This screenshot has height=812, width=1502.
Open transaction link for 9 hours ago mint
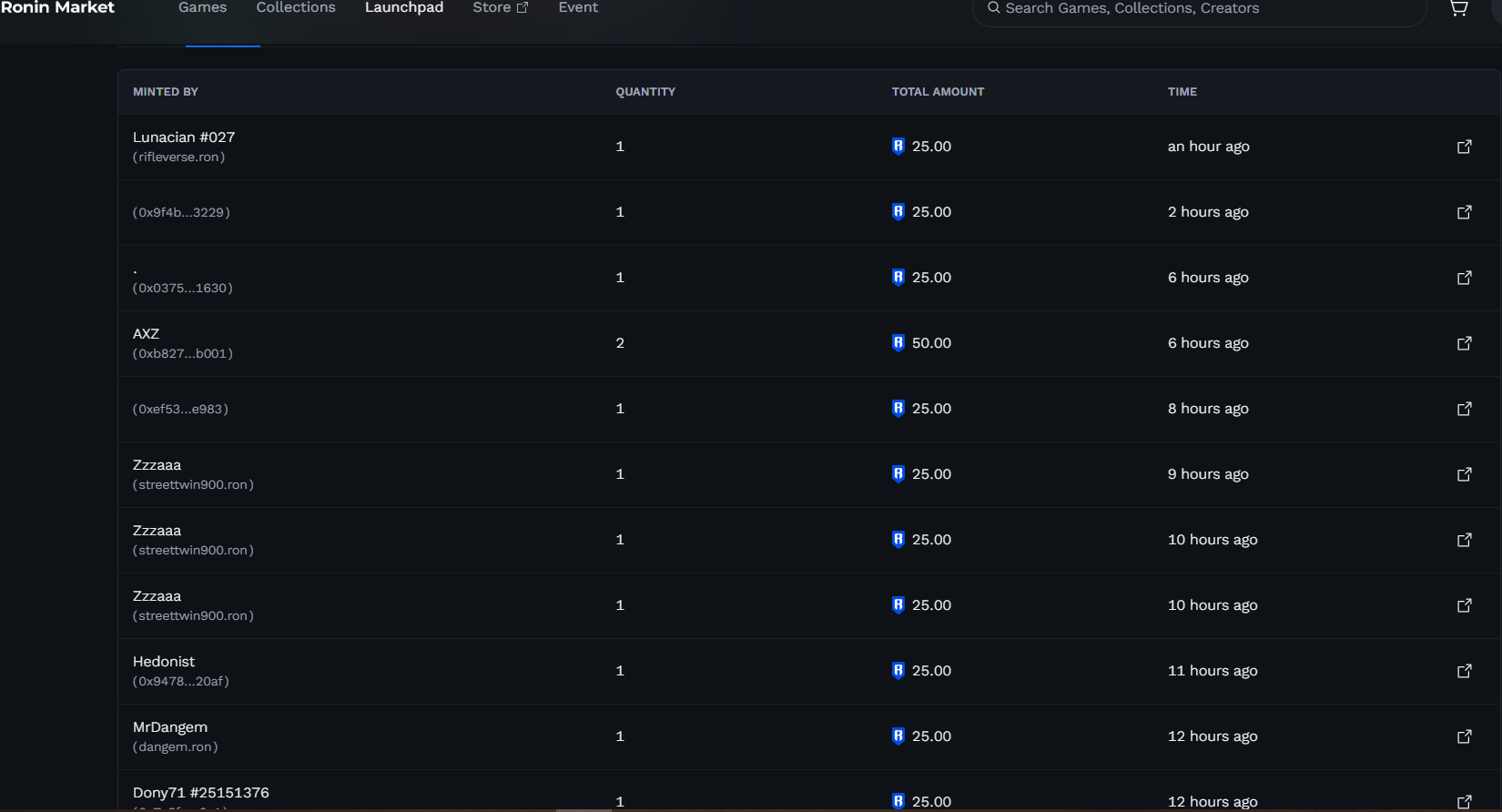coord(1464,474)
